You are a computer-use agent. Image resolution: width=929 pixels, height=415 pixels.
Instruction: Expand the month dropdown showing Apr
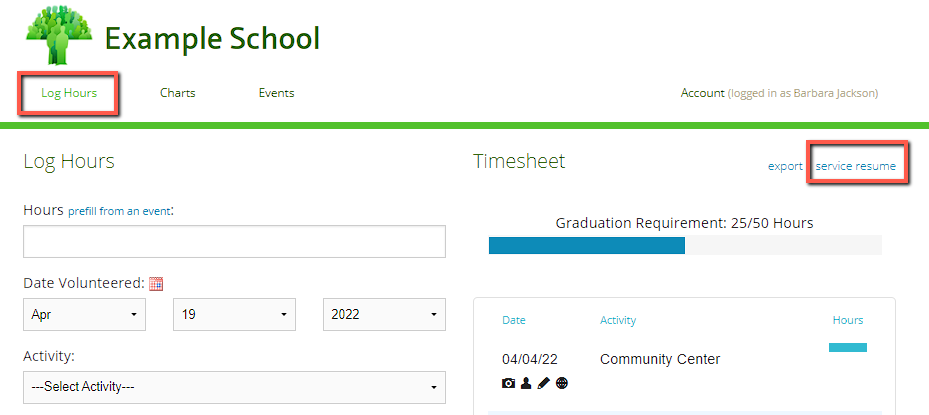coord(84,314)
